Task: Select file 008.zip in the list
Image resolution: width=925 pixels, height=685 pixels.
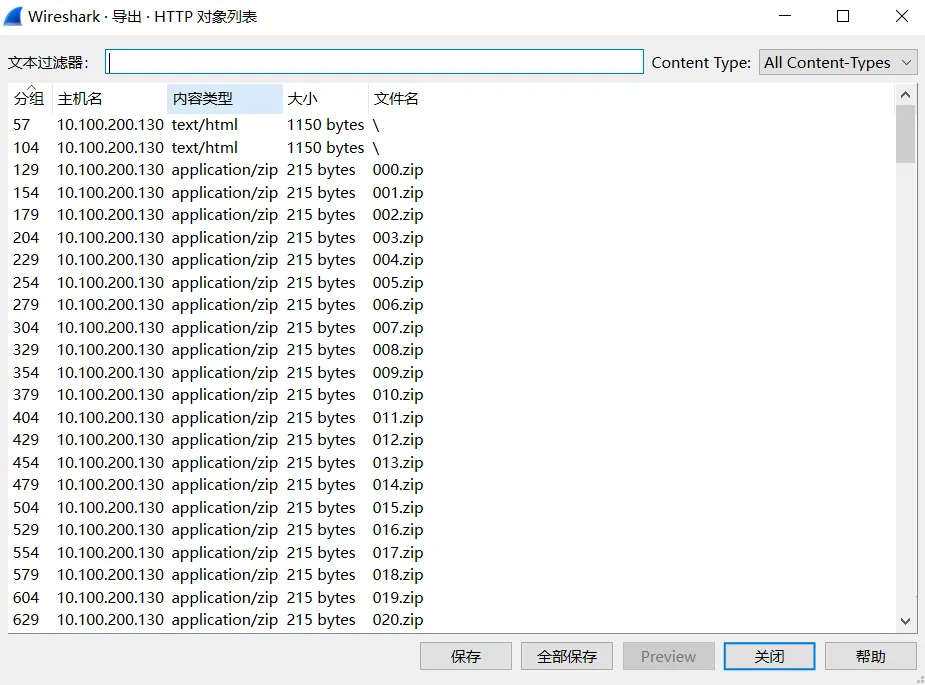Action: tap(398, 350)
